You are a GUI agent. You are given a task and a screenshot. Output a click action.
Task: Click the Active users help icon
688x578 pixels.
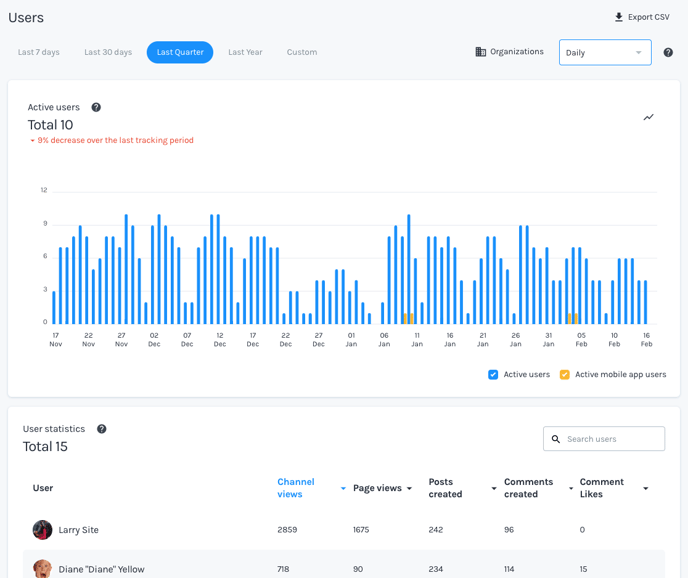(x=96, y=107)
